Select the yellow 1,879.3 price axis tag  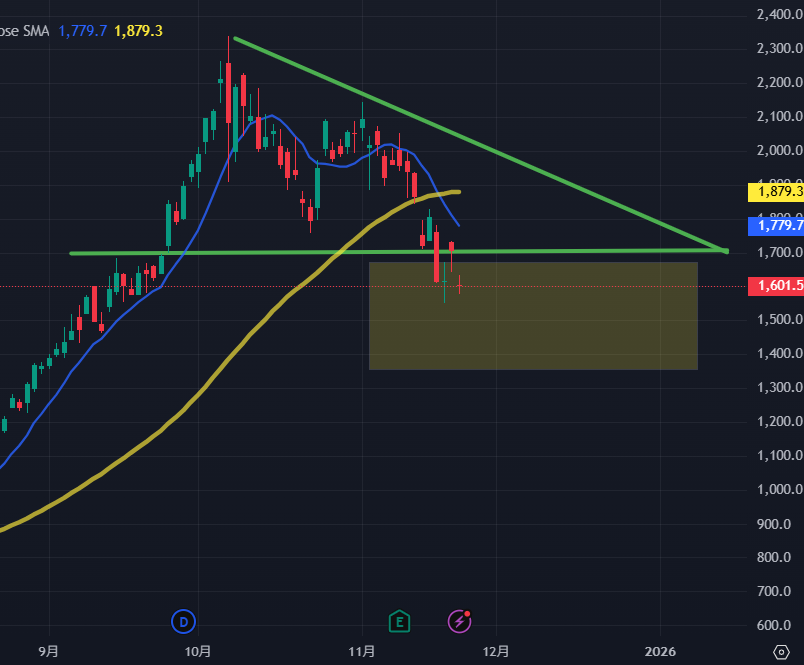(775, 190)
